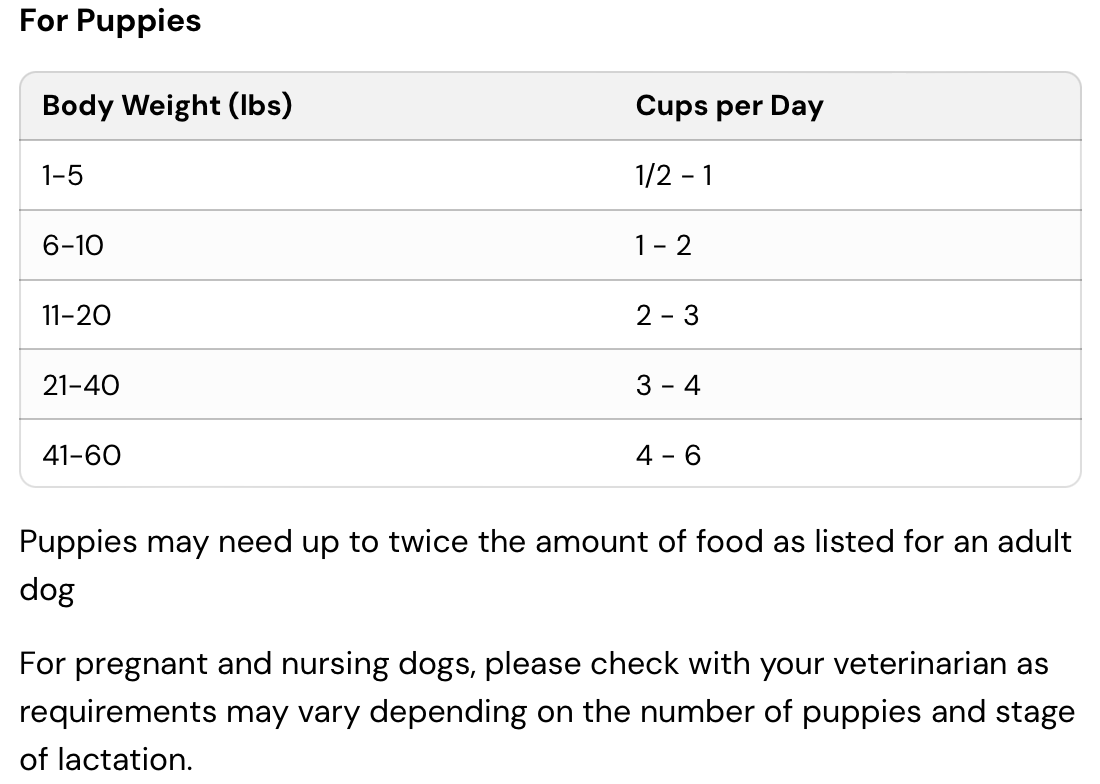Image resolution: width=1100 pixels, height=784 pixels.
Task: Select the "Cups per Day" column header
Action: (729, 106)
